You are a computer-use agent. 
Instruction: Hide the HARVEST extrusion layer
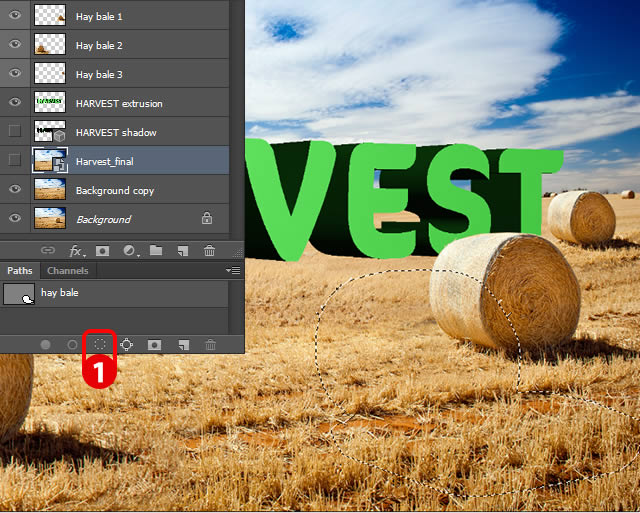point(15,102)
